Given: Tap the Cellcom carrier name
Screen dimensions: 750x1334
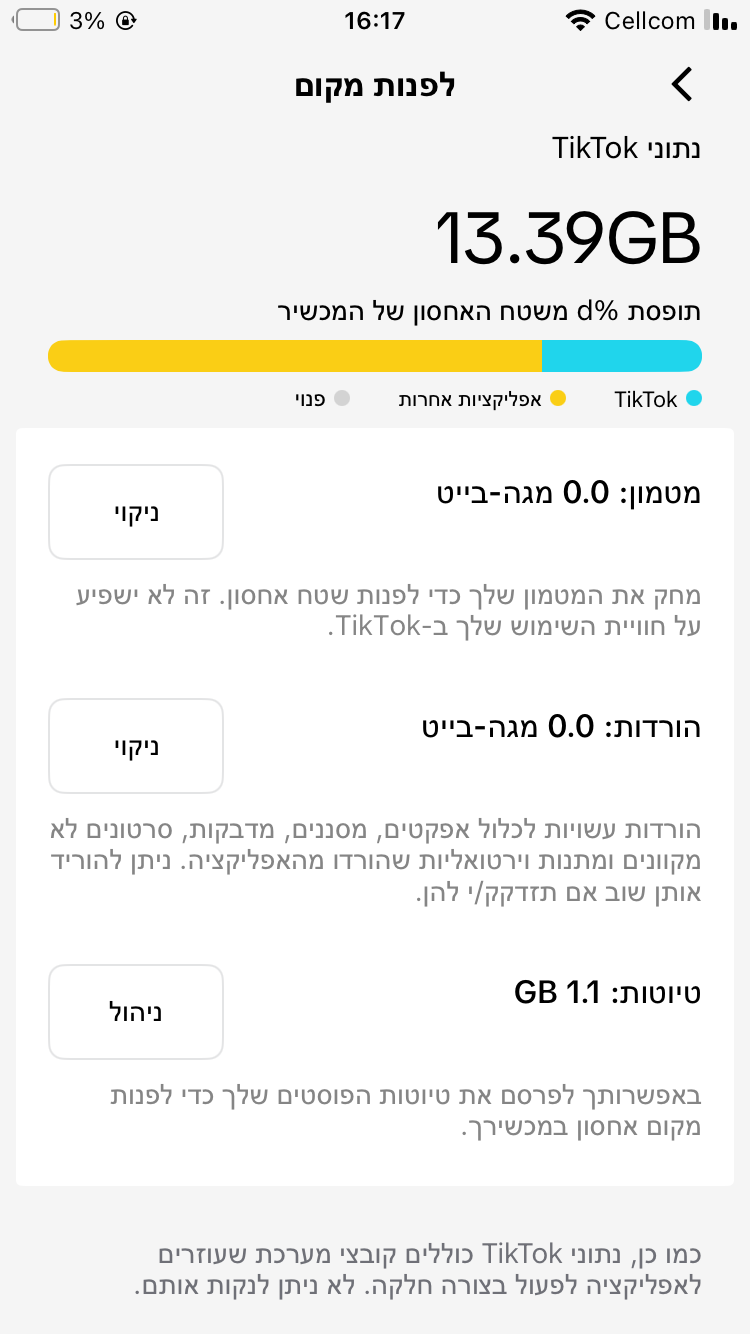Looking at the screenshot, I should coord(649,20).
